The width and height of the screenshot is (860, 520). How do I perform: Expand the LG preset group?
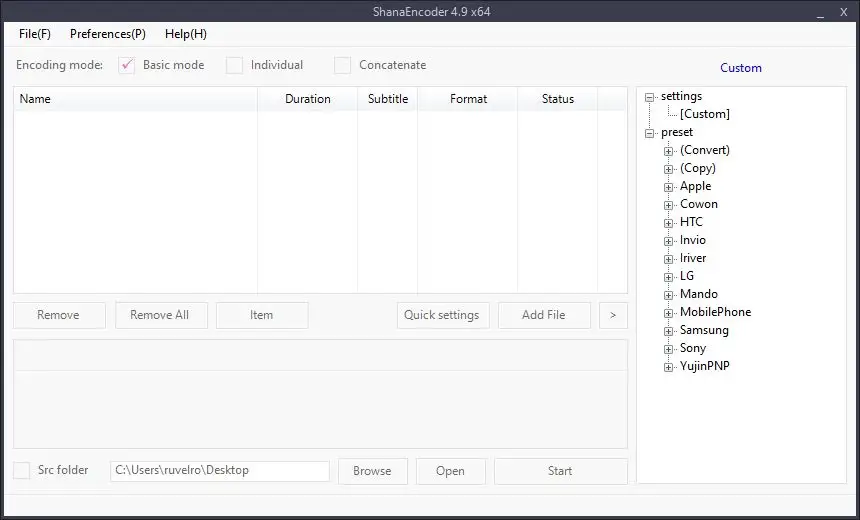[x=668, y=277]
